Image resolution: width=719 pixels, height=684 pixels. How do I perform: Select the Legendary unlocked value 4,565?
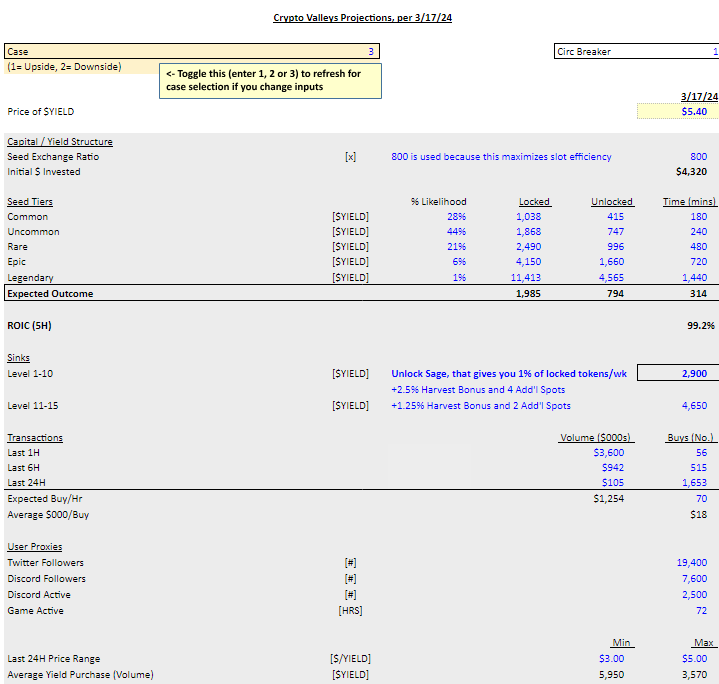click(x=611, y=277)
